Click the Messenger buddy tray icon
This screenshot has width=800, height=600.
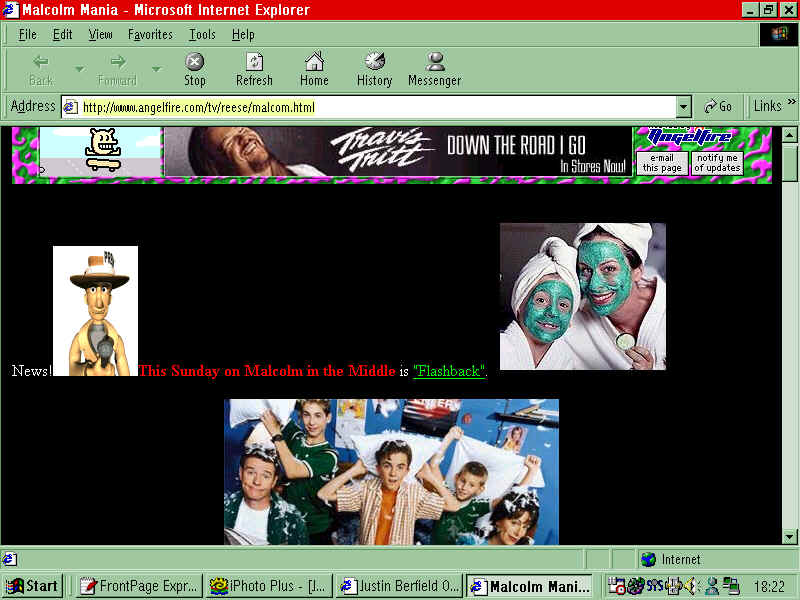712,586
